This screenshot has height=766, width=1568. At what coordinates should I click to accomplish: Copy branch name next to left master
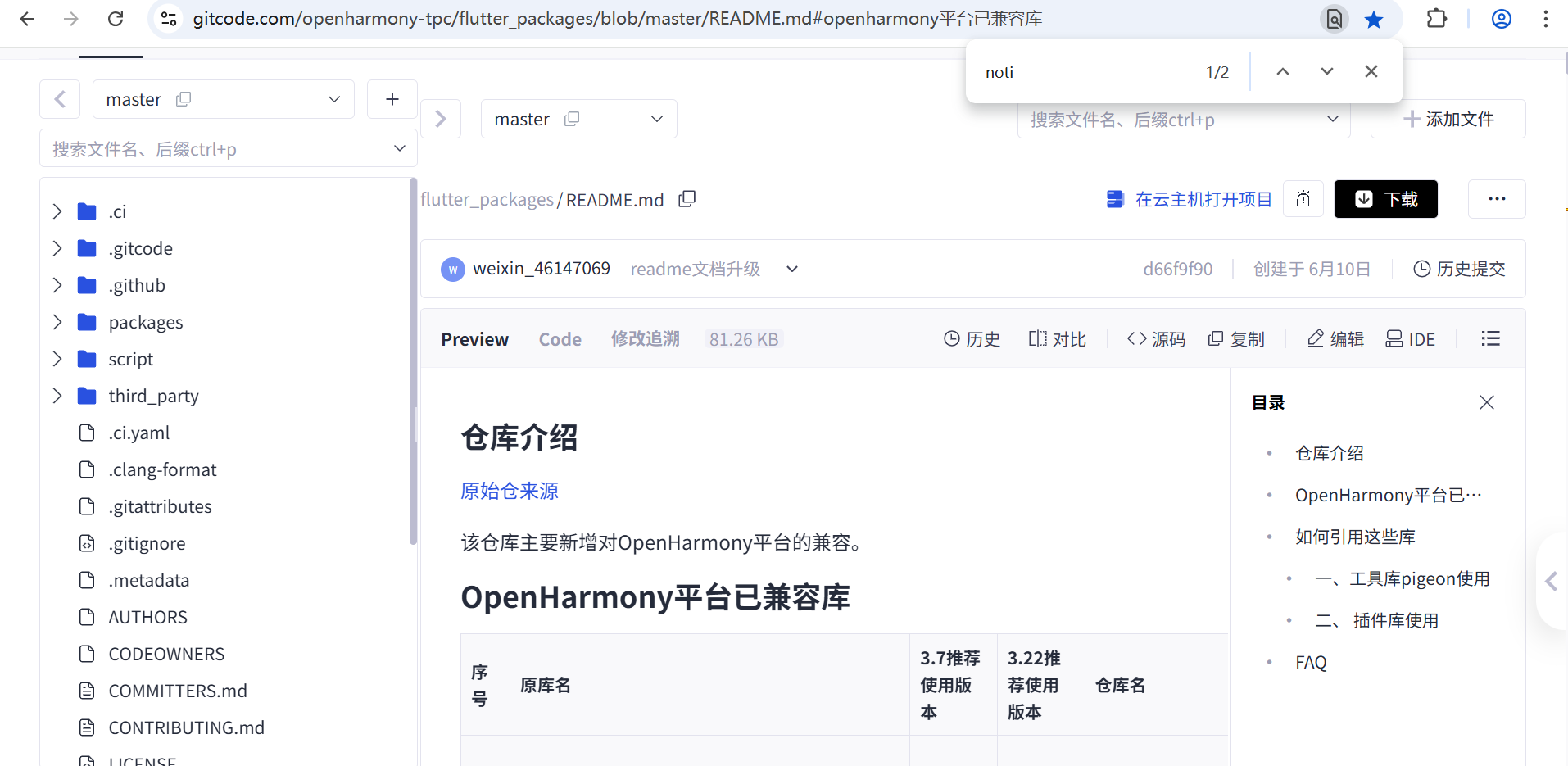pos(184,99)
